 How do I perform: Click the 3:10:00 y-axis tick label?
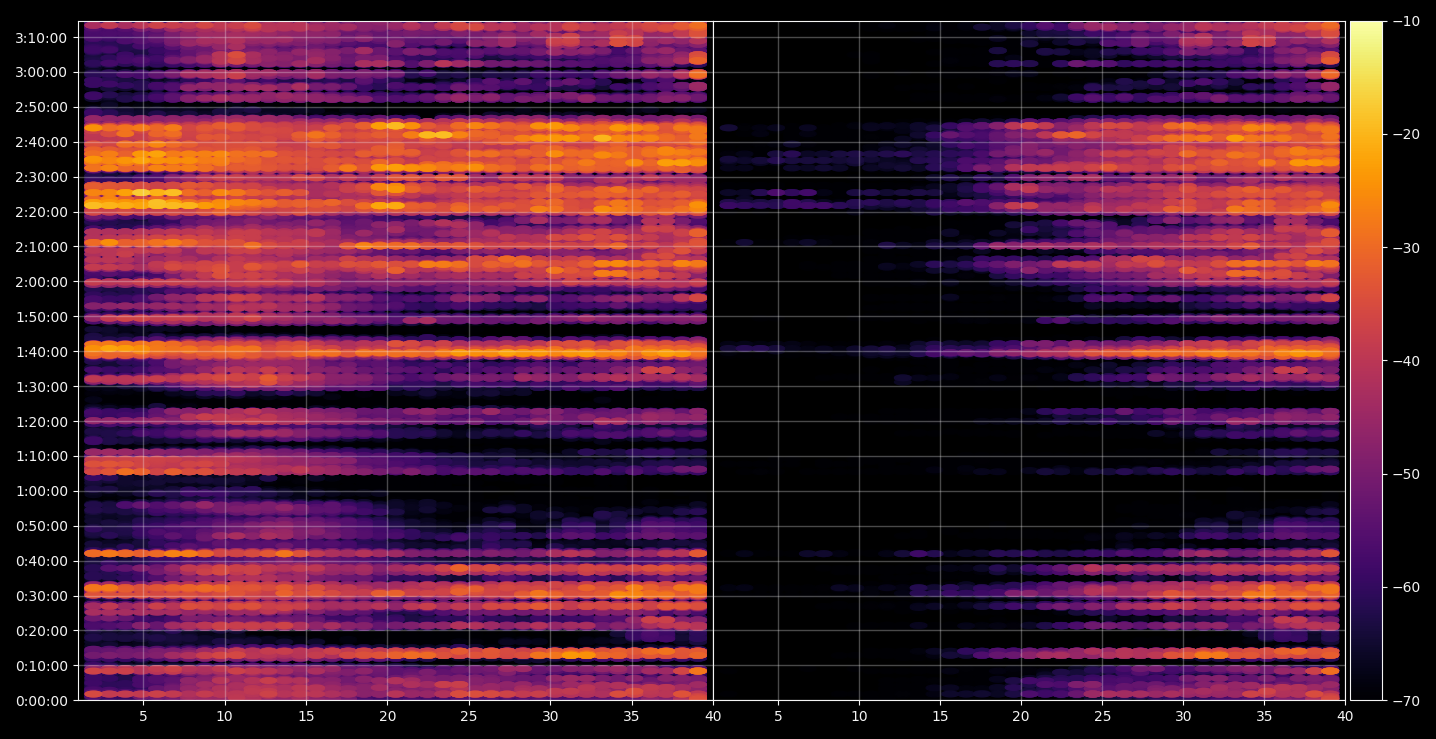click(x=41, y=37)
